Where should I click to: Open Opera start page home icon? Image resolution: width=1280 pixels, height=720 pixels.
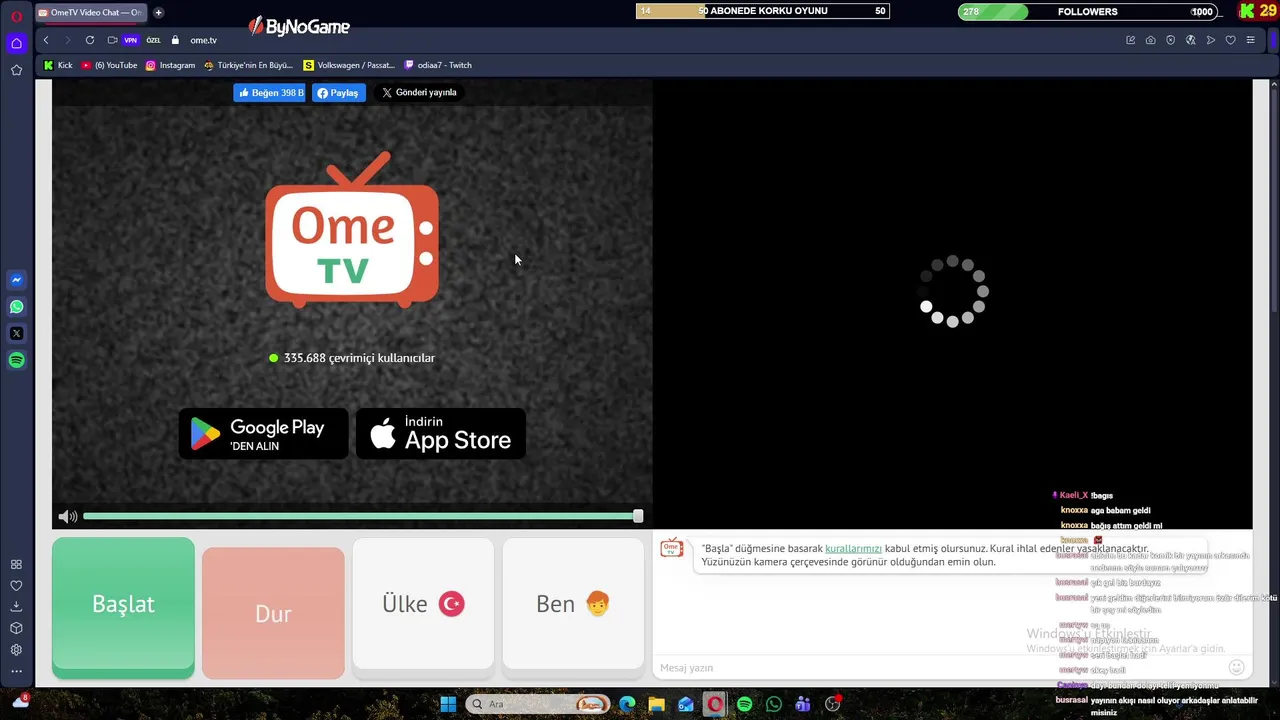[x=16, y=43]
